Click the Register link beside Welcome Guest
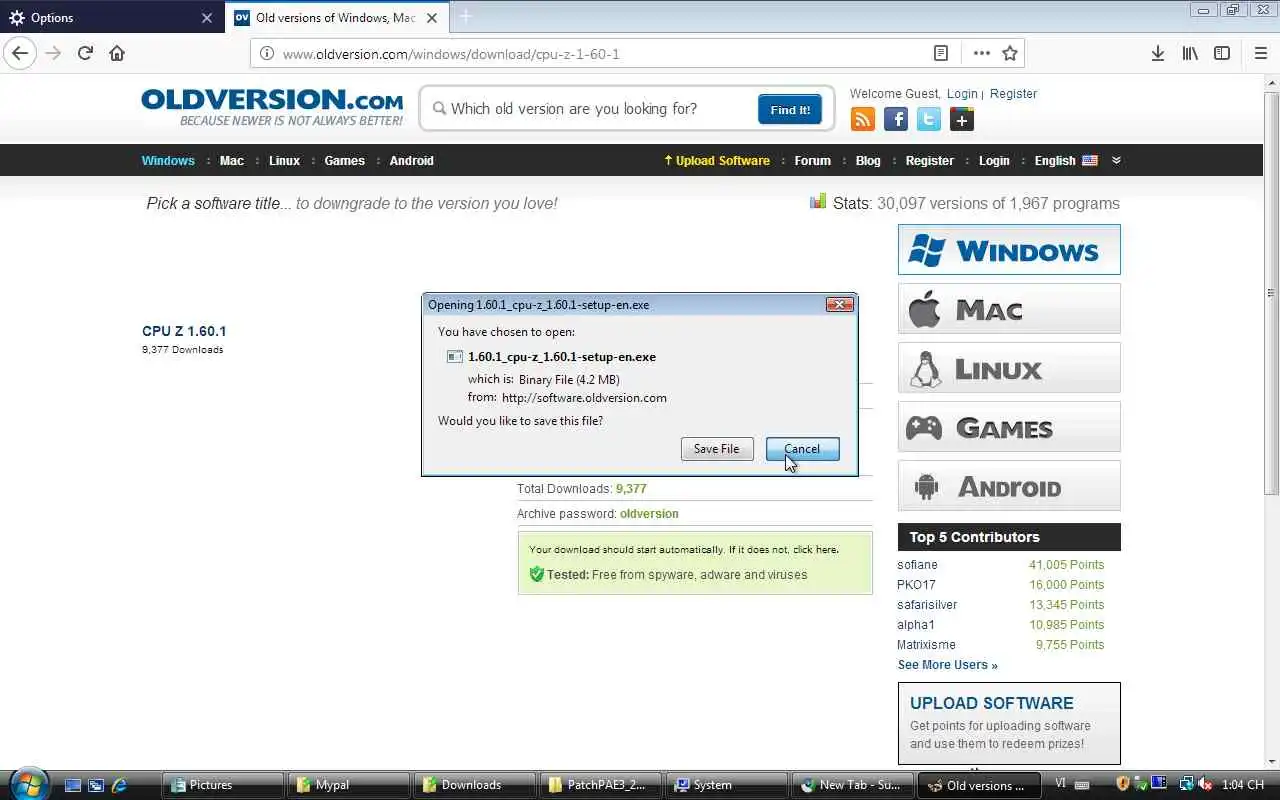Viewport: 1280px width, 800px height. point(1013,93)
